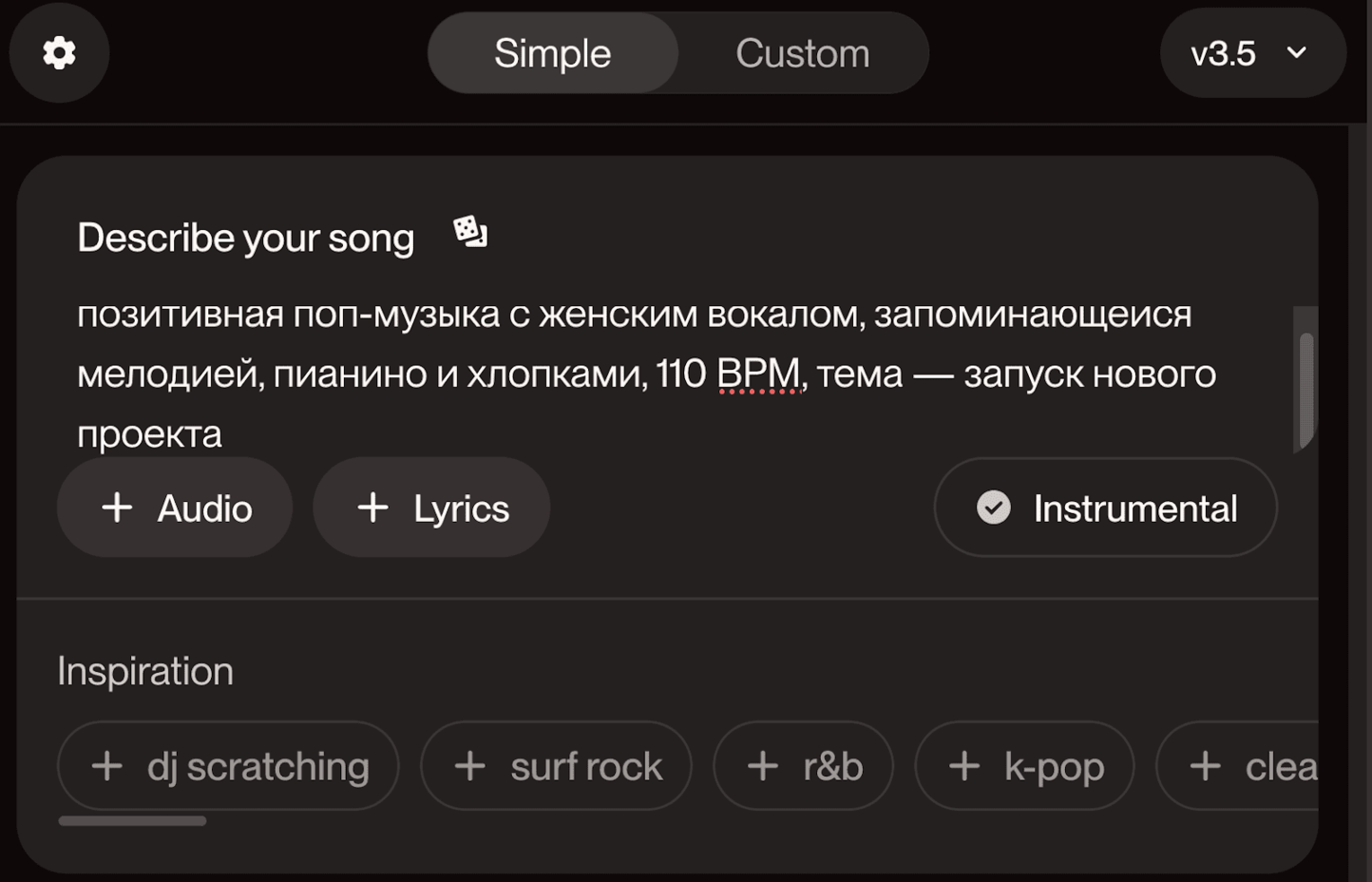Screen dimensions: 1372x882
Task: Switch to Custom mode
Action: (x=801, y=53)
